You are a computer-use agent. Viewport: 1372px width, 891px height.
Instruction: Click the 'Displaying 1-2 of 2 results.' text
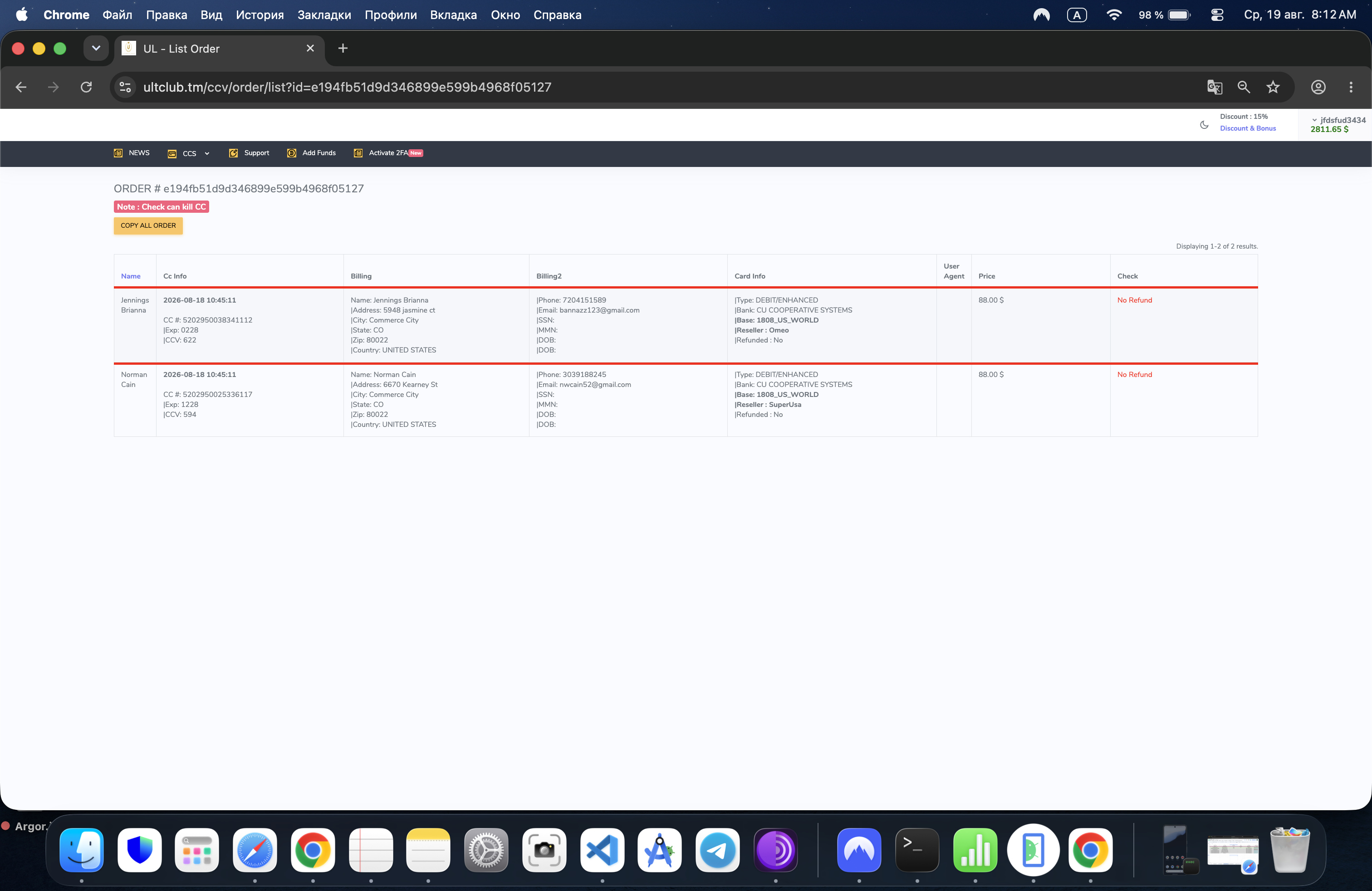(x=1216, y=246)
